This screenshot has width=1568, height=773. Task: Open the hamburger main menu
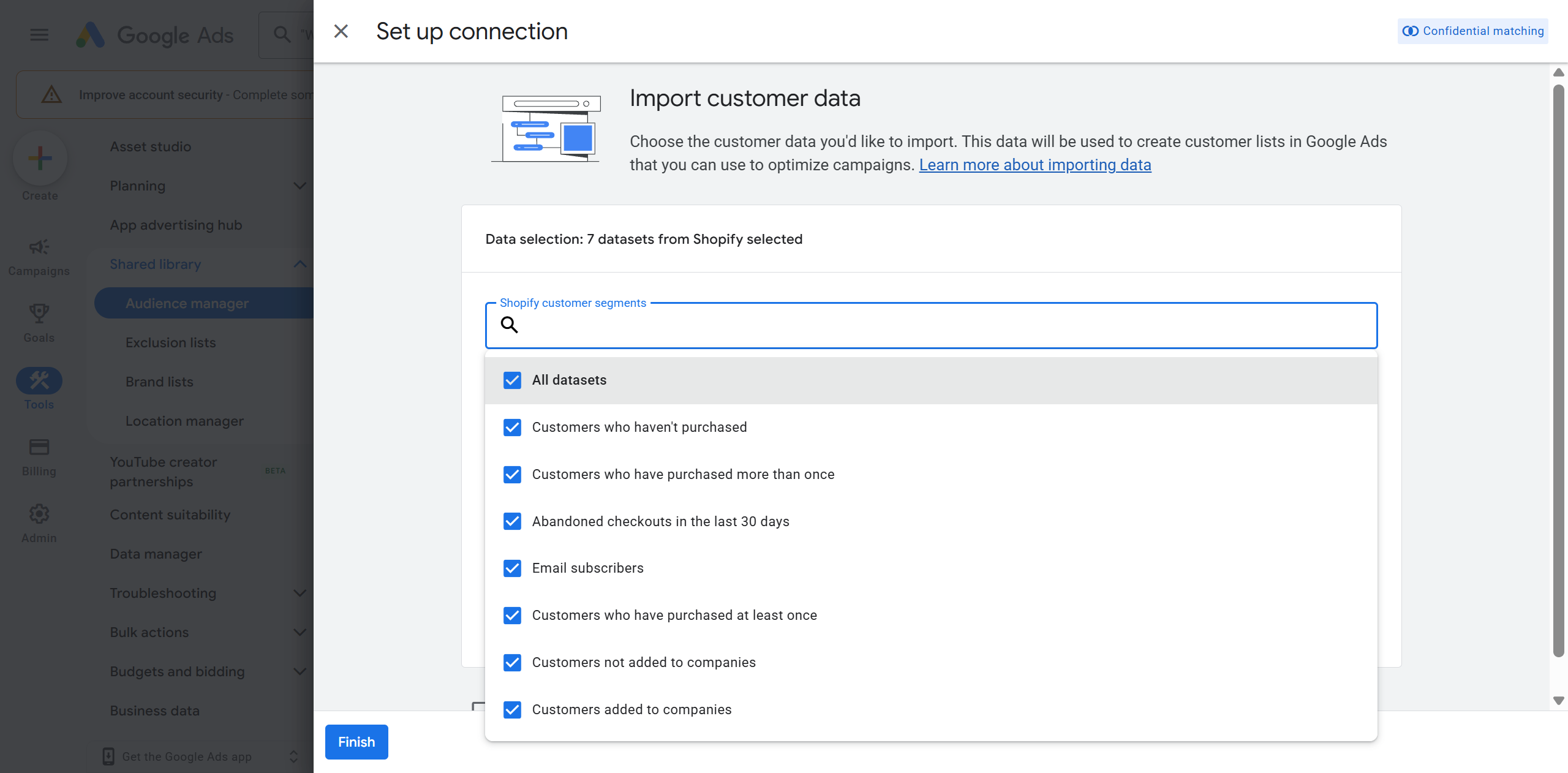point(39,35)
